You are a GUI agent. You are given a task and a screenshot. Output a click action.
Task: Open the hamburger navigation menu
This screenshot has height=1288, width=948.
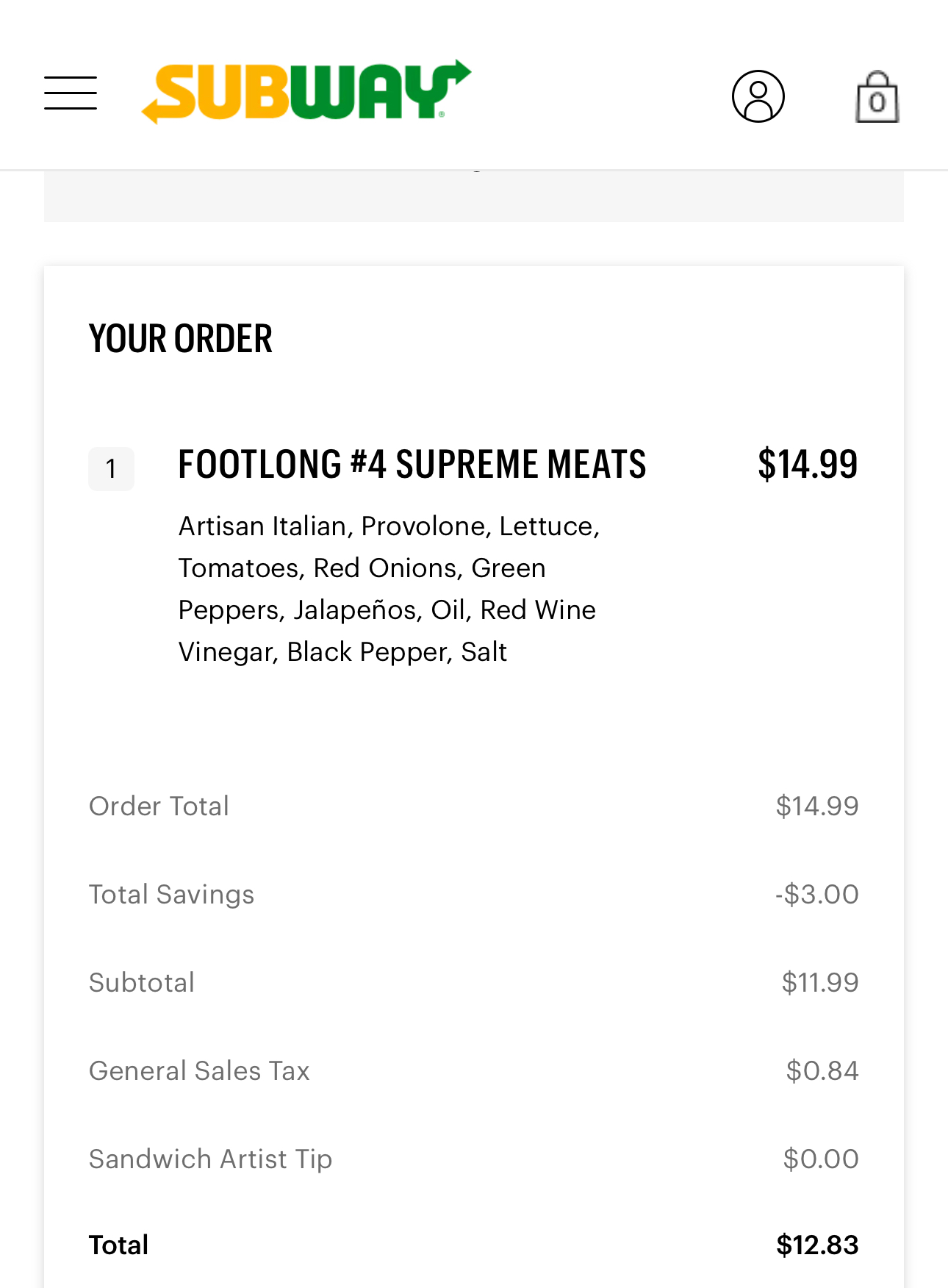(x=71, y=93)
